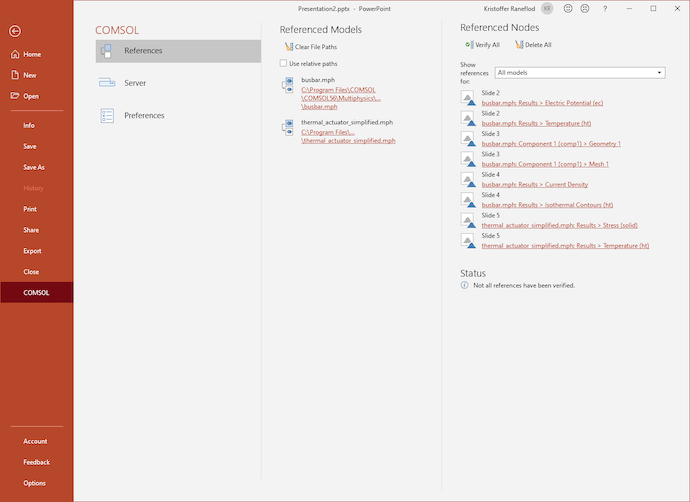Click the Open folder icon
Viewport: 690px width, 502px height.
tap(15, 95)
